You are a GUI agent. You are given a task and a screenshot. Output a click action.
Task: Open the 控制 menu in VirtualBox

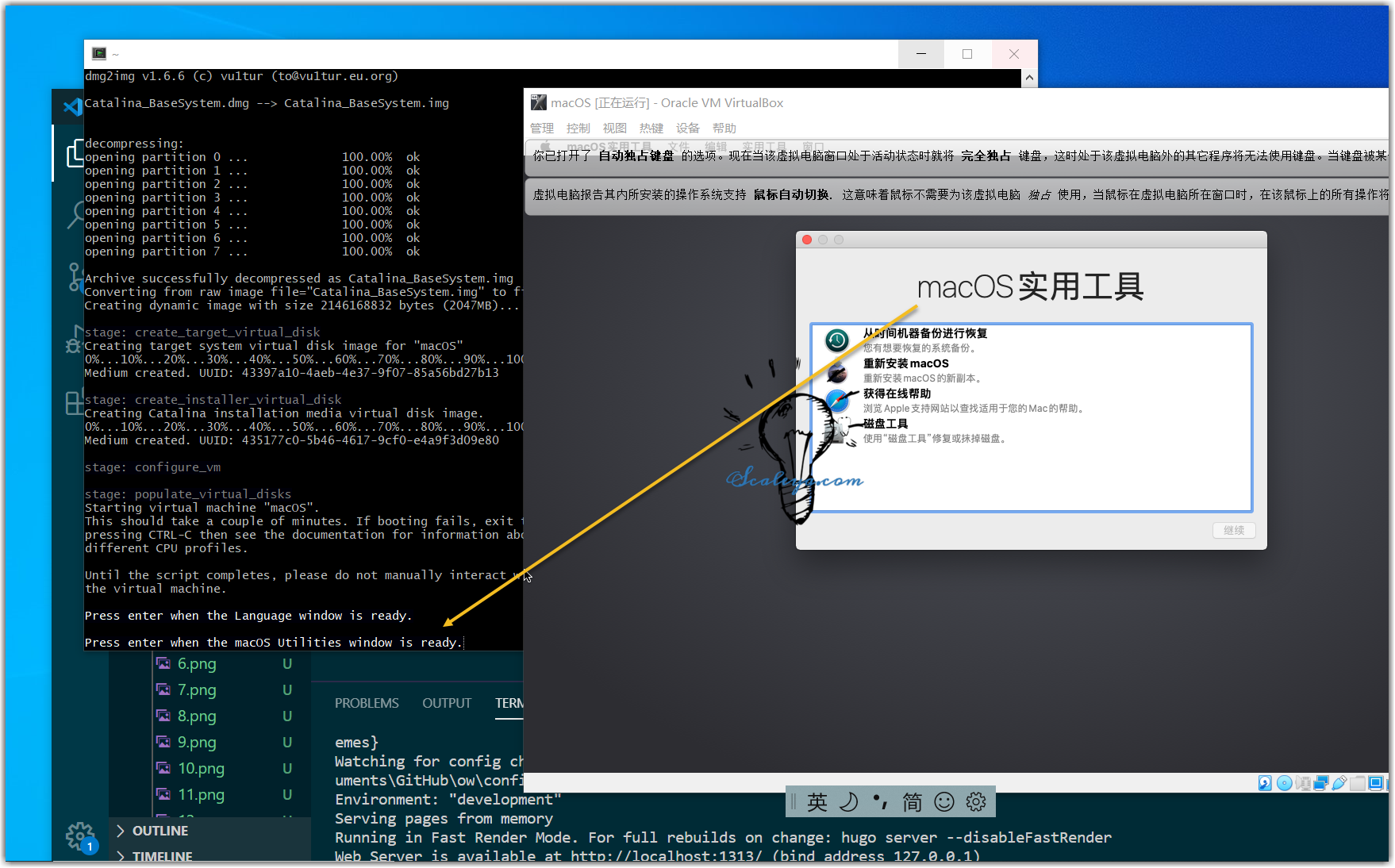(x=578, y=128)
